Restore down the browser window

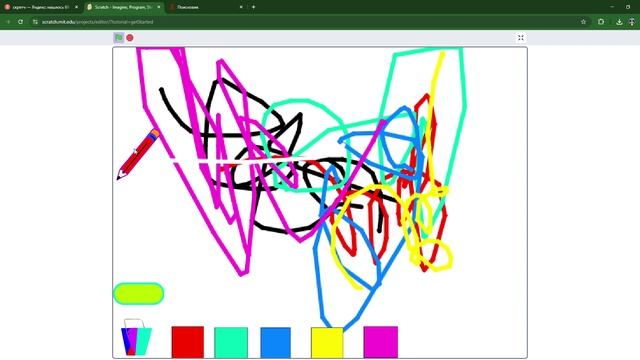pyautogui.click(x=628, y=7)
